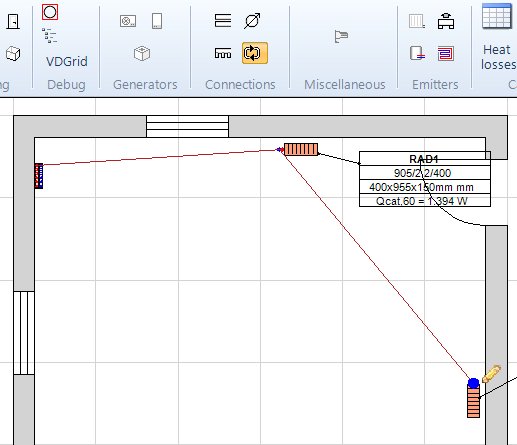517x445 pixels.
Task: Click the door icon in the ribbon
Action: (13, 22)
